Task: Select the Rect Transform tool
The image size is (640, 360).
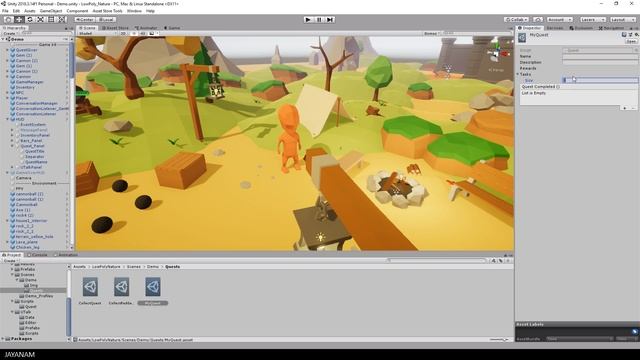Action: (x=51, y=19)
